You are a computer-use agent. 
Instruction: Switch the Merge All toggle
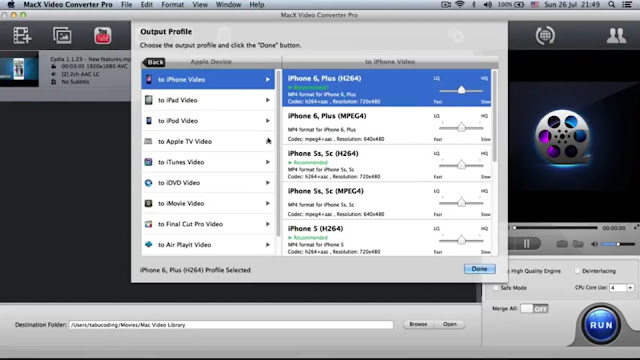click(x=534, y=309)
